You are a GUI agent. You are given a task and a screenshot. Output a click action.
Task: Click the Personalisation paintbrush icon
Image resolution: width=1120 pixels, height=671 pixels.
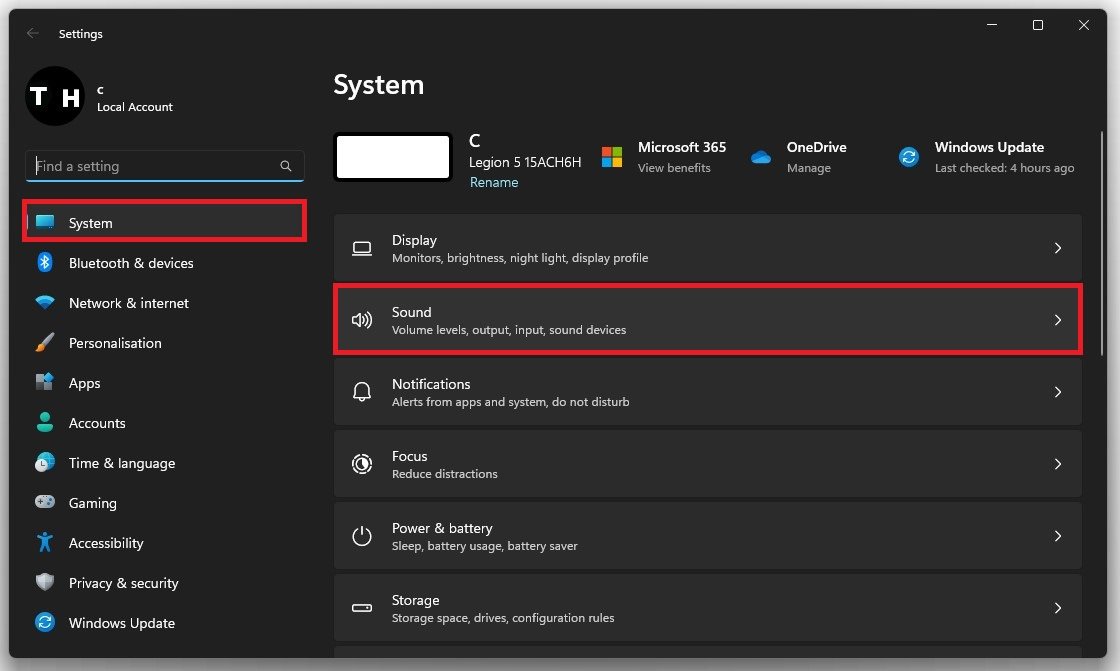[45, 343]
